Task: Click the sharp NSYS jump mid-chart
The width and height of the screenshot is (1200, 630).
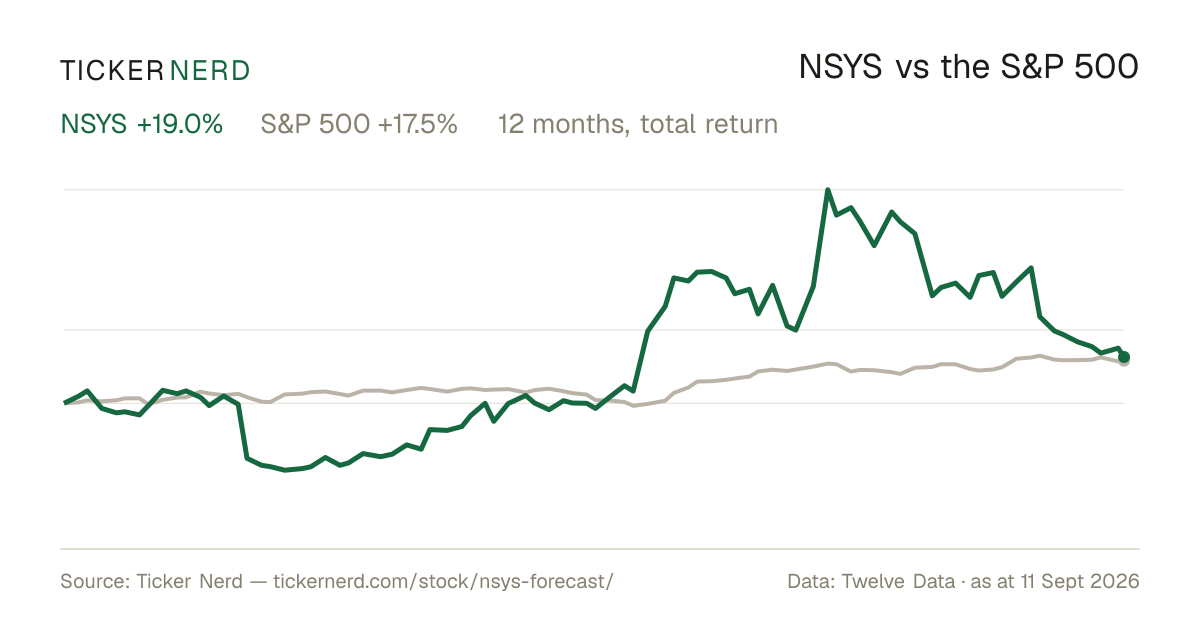Action: (641, 360)
